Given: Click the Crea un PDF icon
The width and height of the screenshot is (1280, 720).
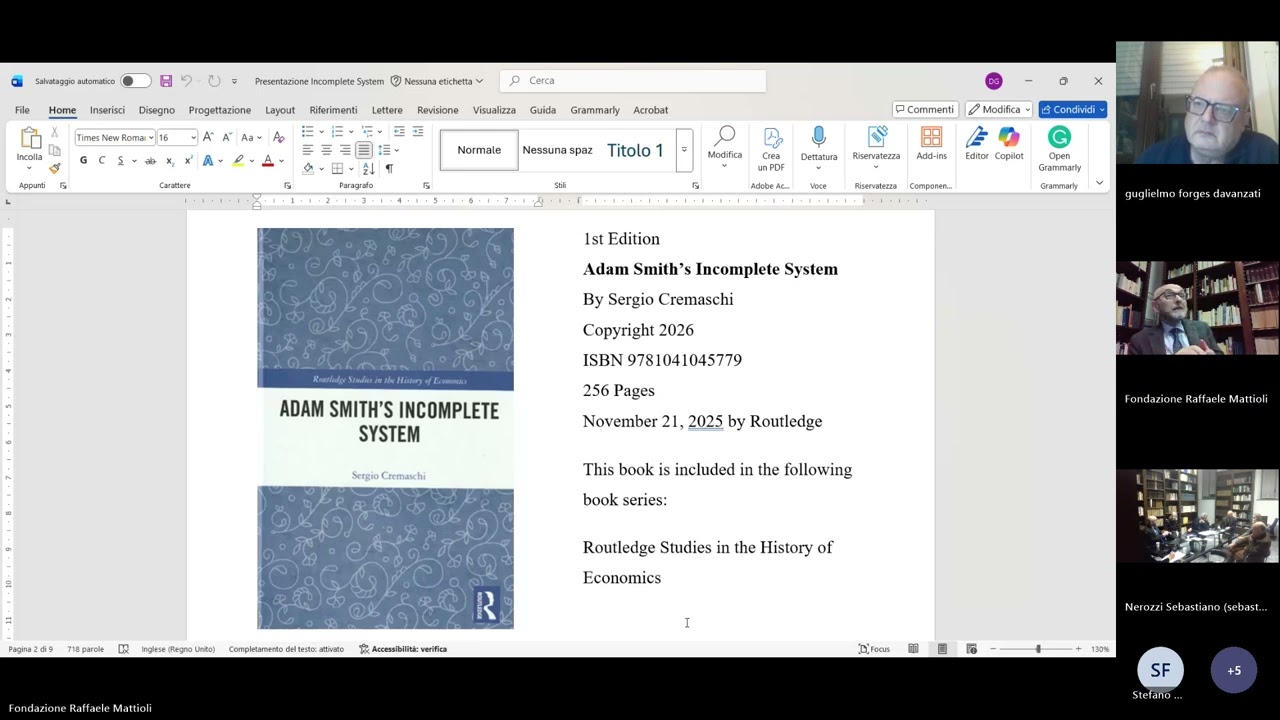Looking at the screenshot, I should (771, 150).
